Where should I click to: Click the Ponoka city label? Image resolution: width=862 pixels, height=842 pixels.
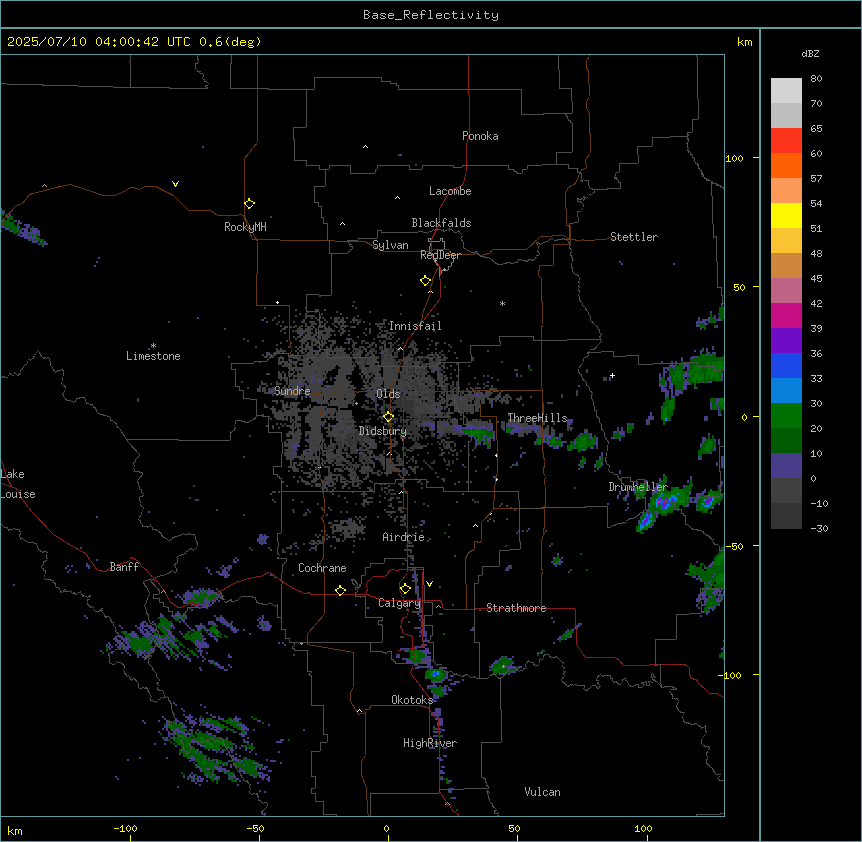point(480,136)
